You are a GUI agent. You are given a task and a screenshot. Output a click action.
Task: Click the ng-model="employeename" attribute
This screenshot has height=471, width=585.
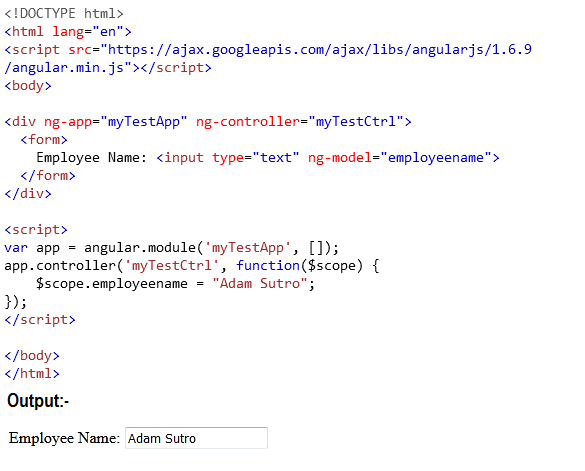pyautogui.click(x=400, y=157)
